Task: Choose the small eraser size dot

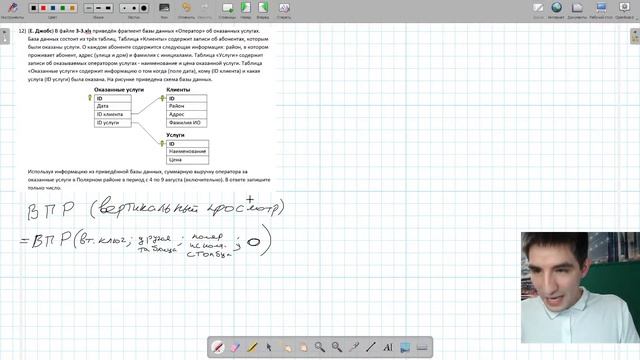Action: (x=124, y=8)
